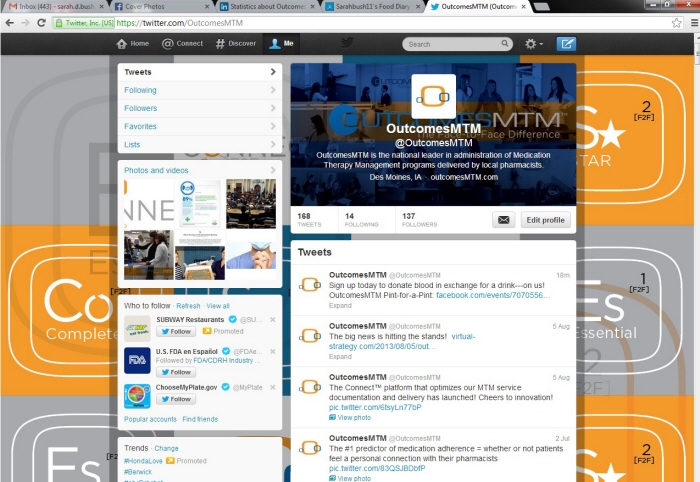Click the Find friends link
Screen dimensions: 700x482
click(x=200, y=419)
